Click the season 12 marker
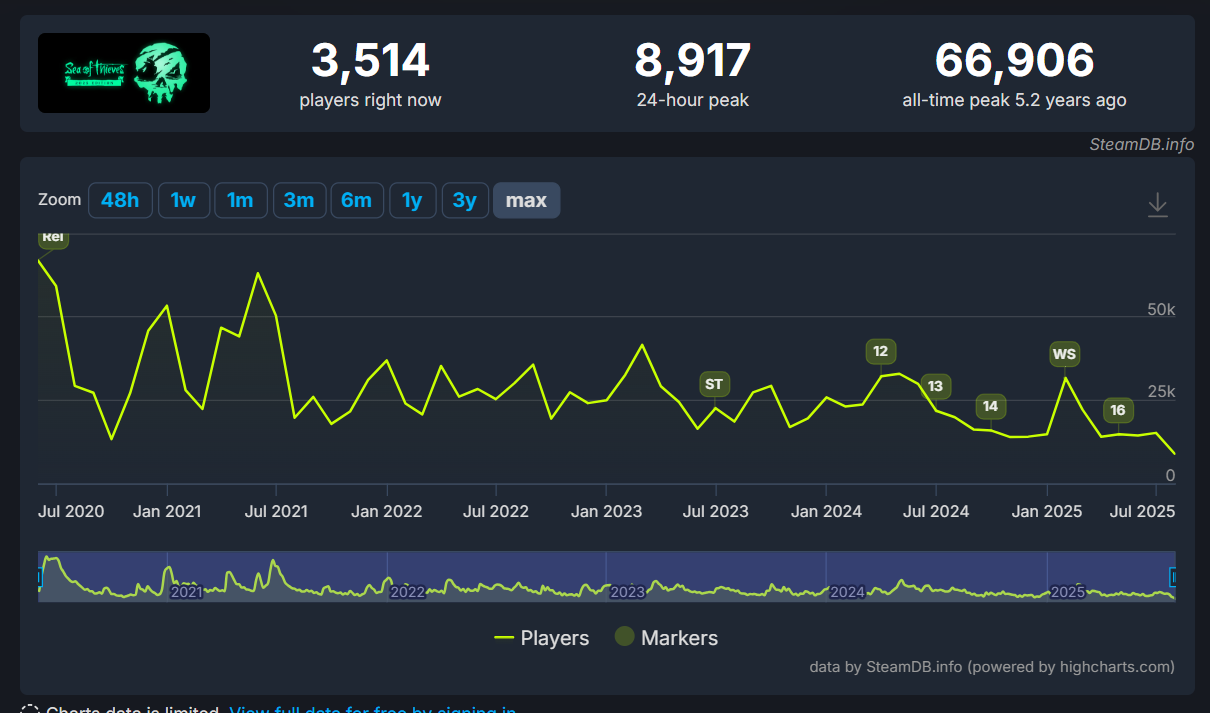1210x713 pixels. (880, 351)
